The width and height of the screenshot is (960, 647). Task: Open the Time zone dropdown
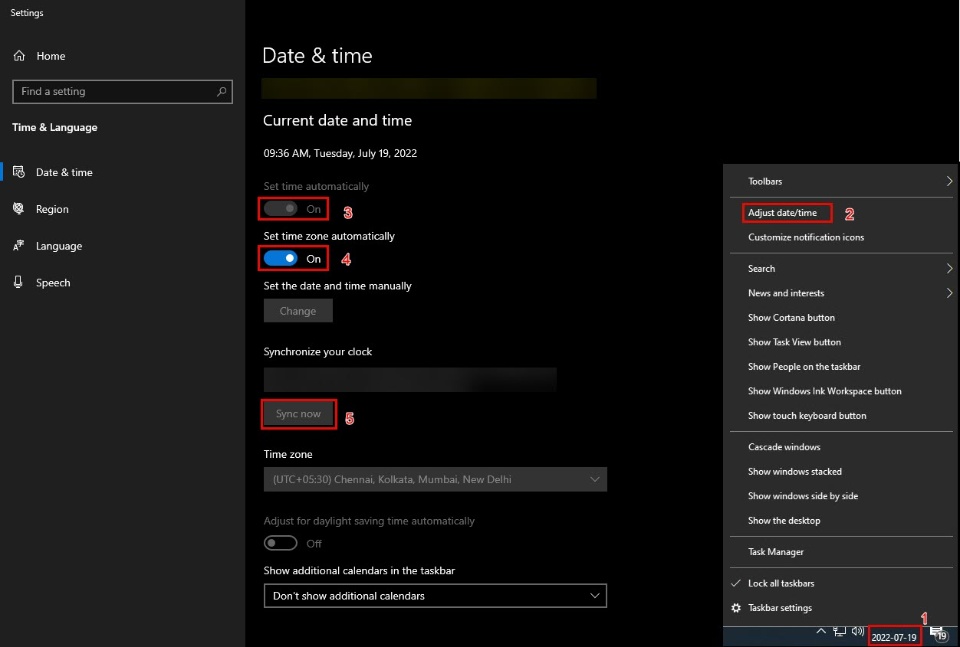[435, 480]
